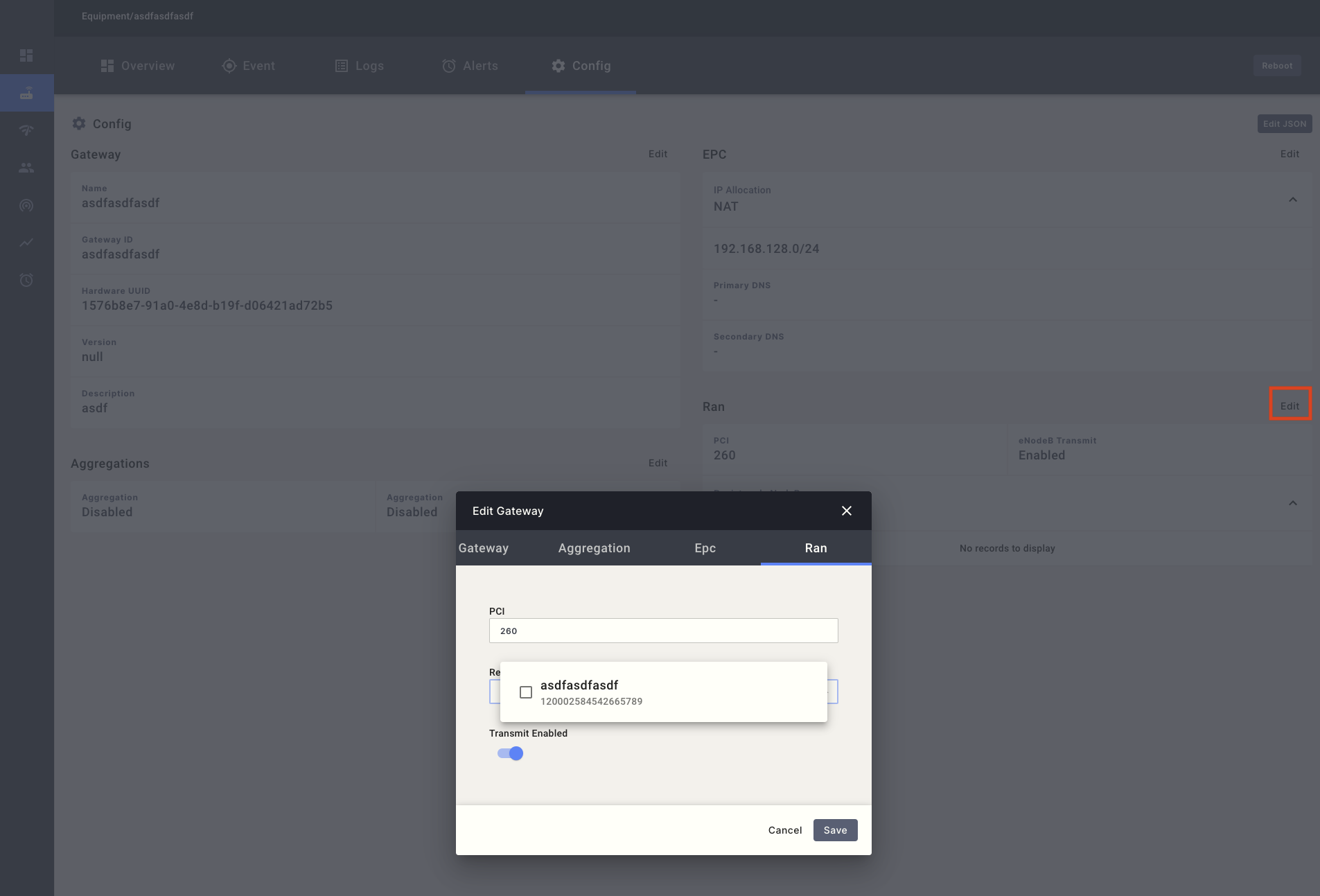This screenshot has width=1320, height=896.
Task: Collapse the registered eNodeBs section chevron
Action: [1292, 503]
